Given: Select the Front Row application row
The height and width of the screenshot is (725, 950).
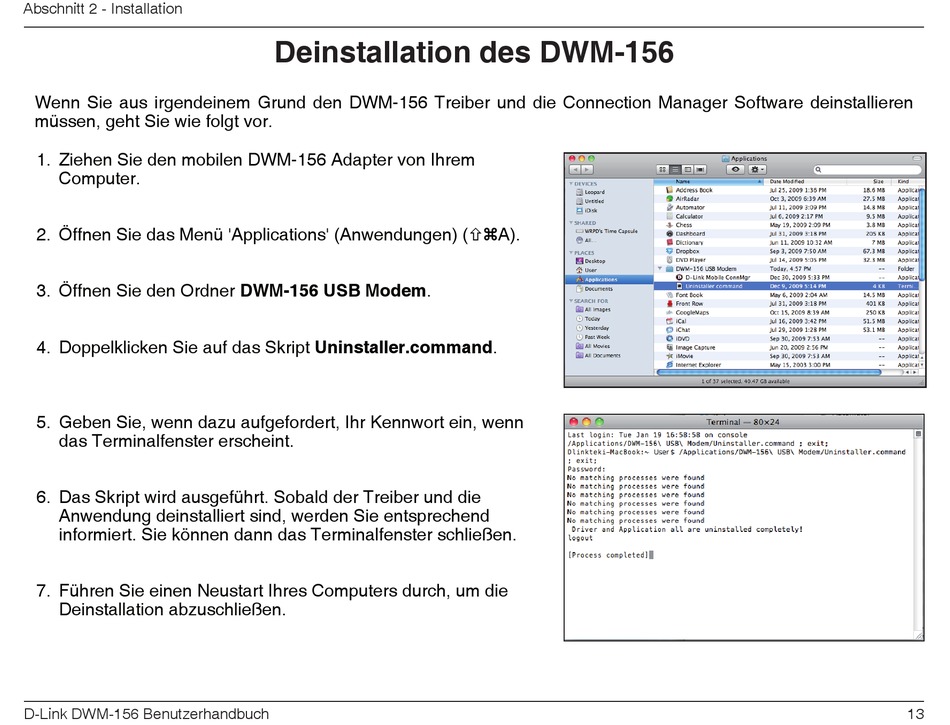Looking at the screenshot, I should coord(787,303).
